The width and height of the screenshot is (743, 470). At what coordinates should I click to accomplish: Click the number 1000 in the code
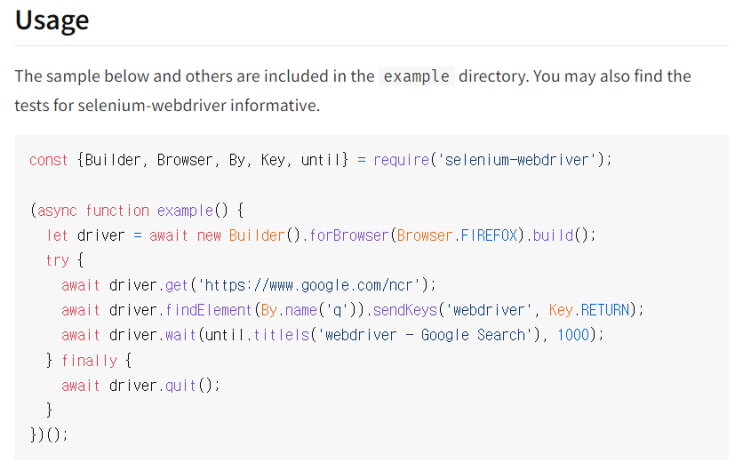pyautogui.click(x=573, y=335)
